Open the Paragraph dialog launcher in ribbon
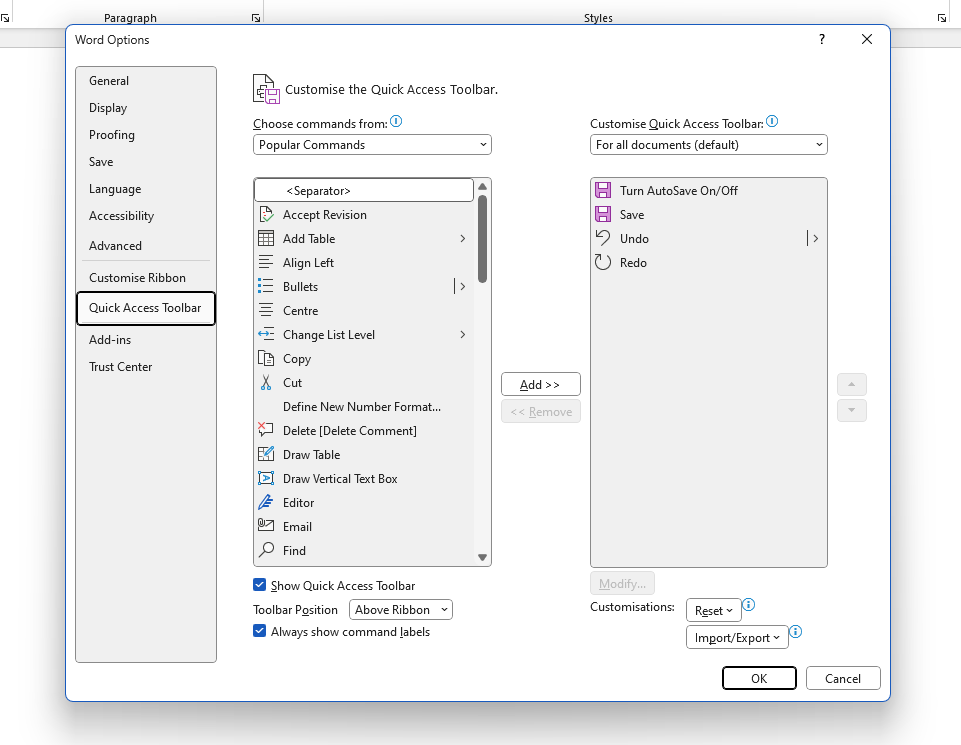This screenshot has width=961, height=745. 256,18
